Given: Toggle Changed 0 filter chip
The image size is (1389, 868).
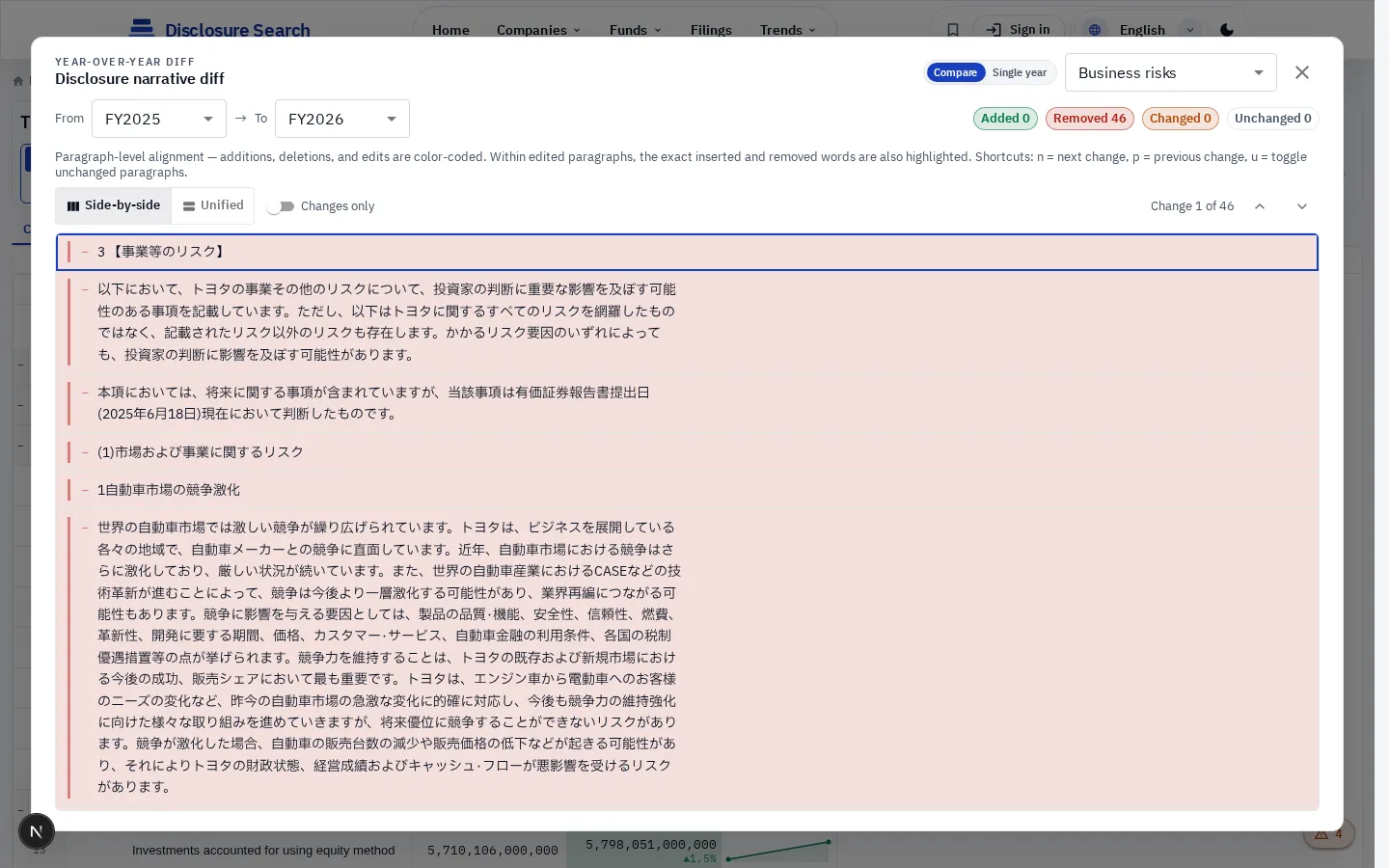Looking at the screenshot, I should coord(1180,119).
